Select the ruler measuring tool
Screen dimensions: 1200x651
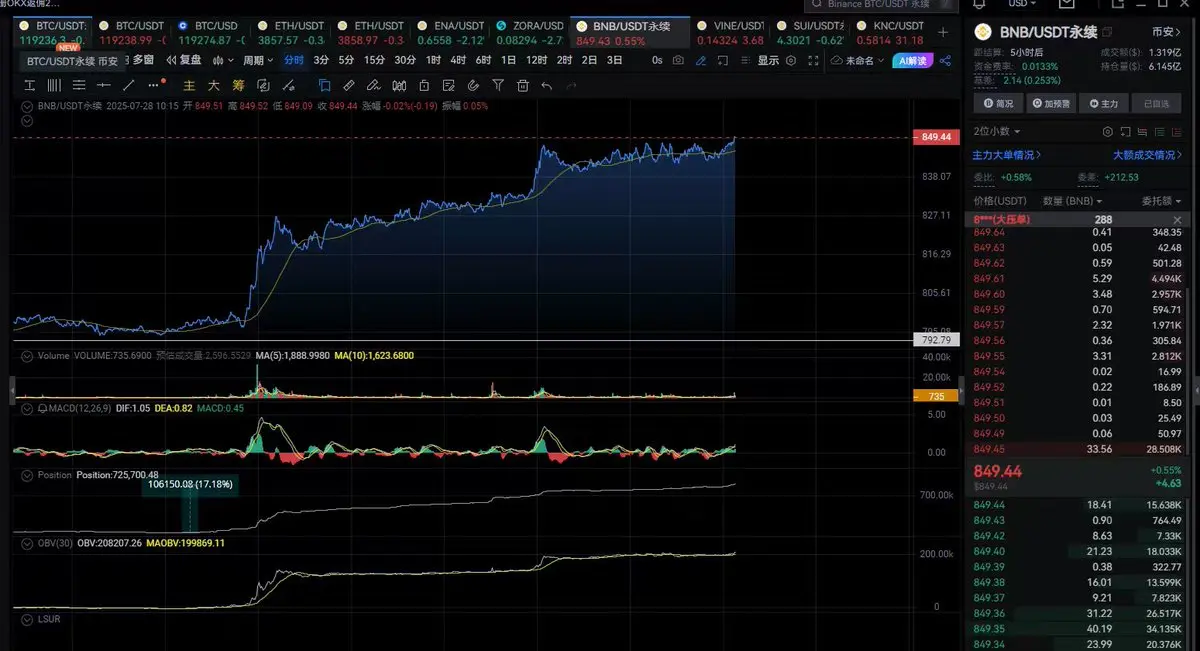[x=349, y=85]
